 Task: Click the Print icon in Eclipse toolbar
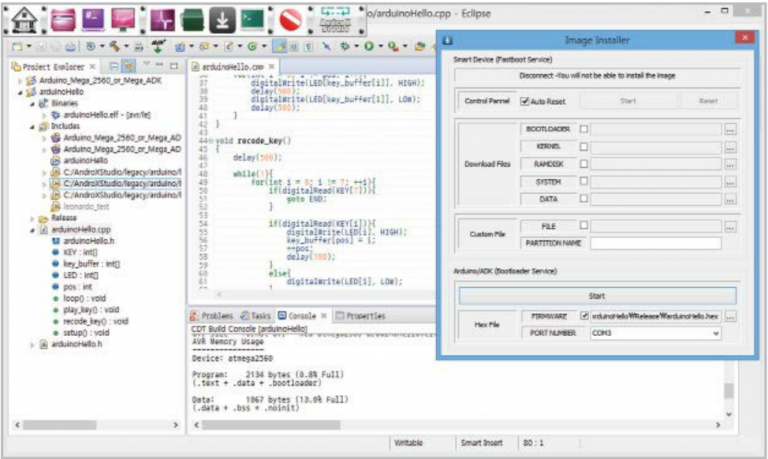[x=71, y=47]
